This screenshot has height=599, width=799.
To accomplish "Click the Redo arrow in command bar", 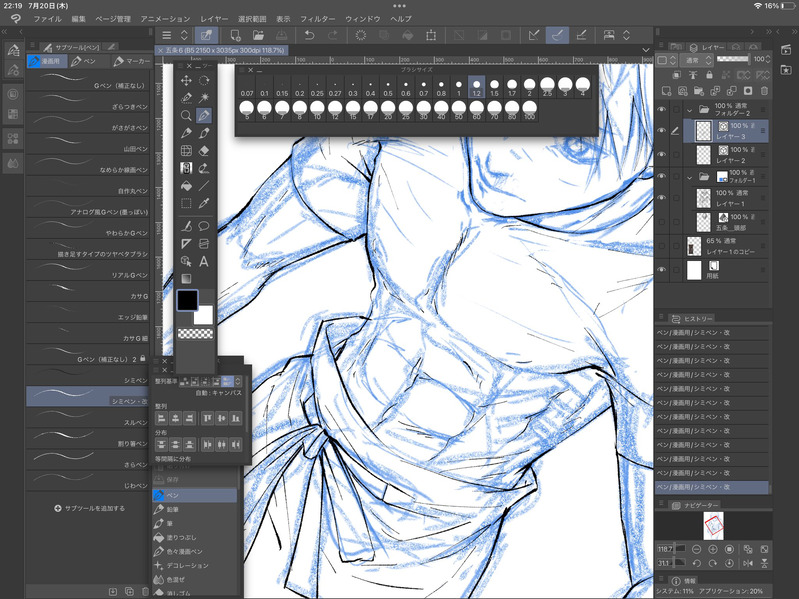I will (x=333, y=35).
